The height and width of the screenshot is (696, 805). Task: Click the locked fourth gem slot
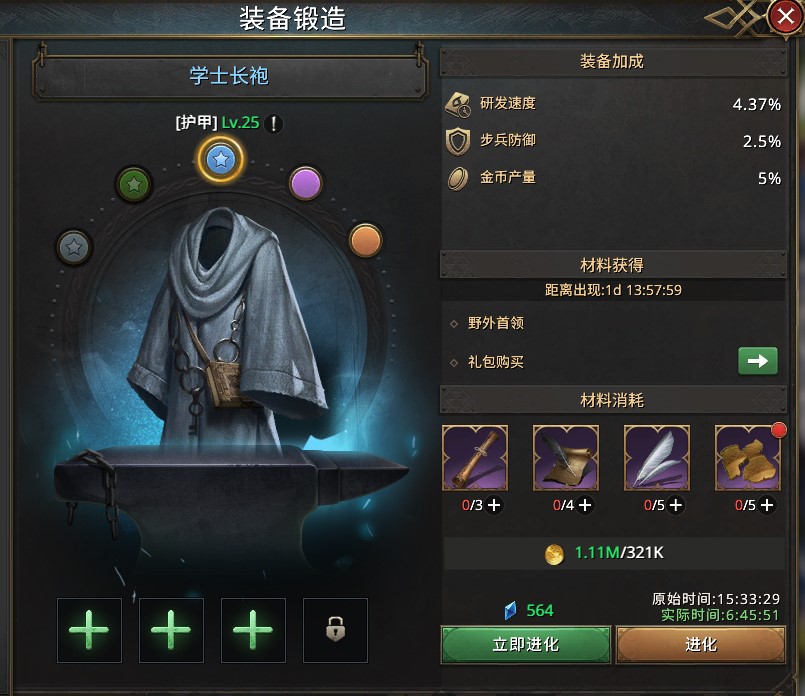[335, 630]
